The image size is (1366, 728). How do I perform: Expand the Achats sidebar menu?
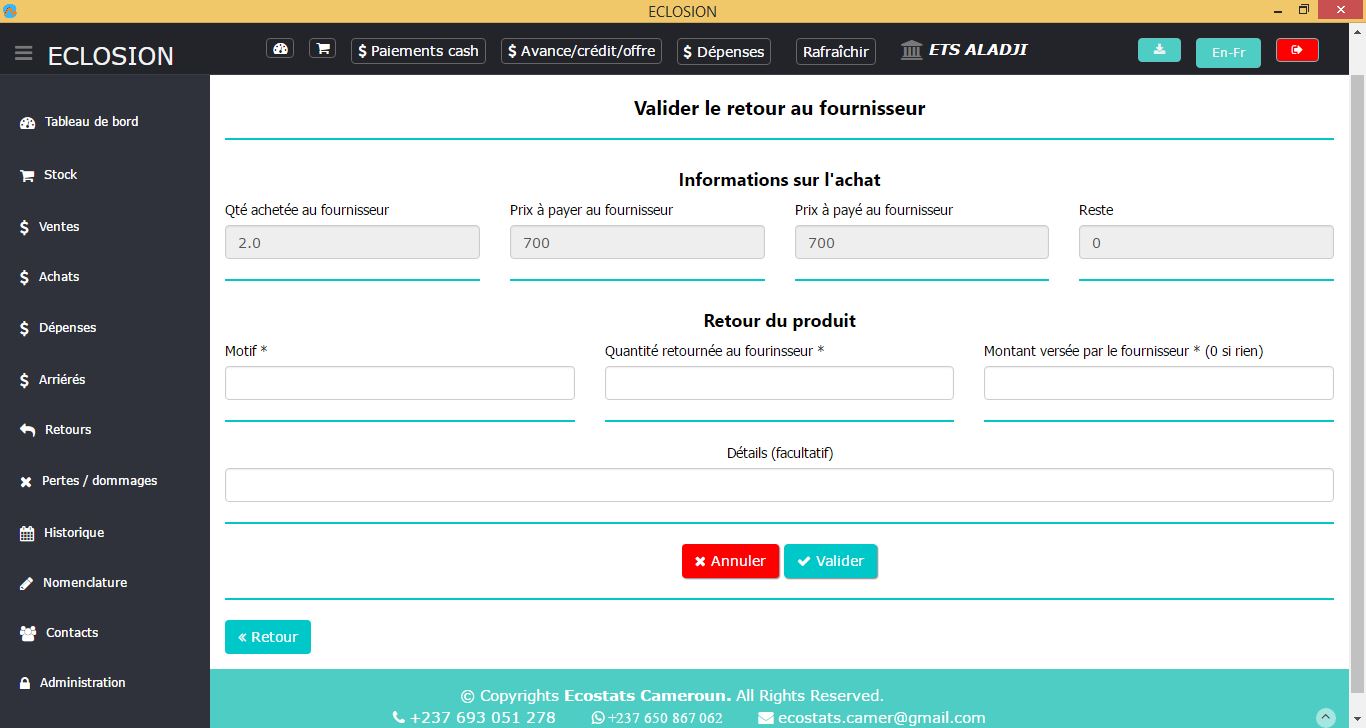tap(58, 277)
